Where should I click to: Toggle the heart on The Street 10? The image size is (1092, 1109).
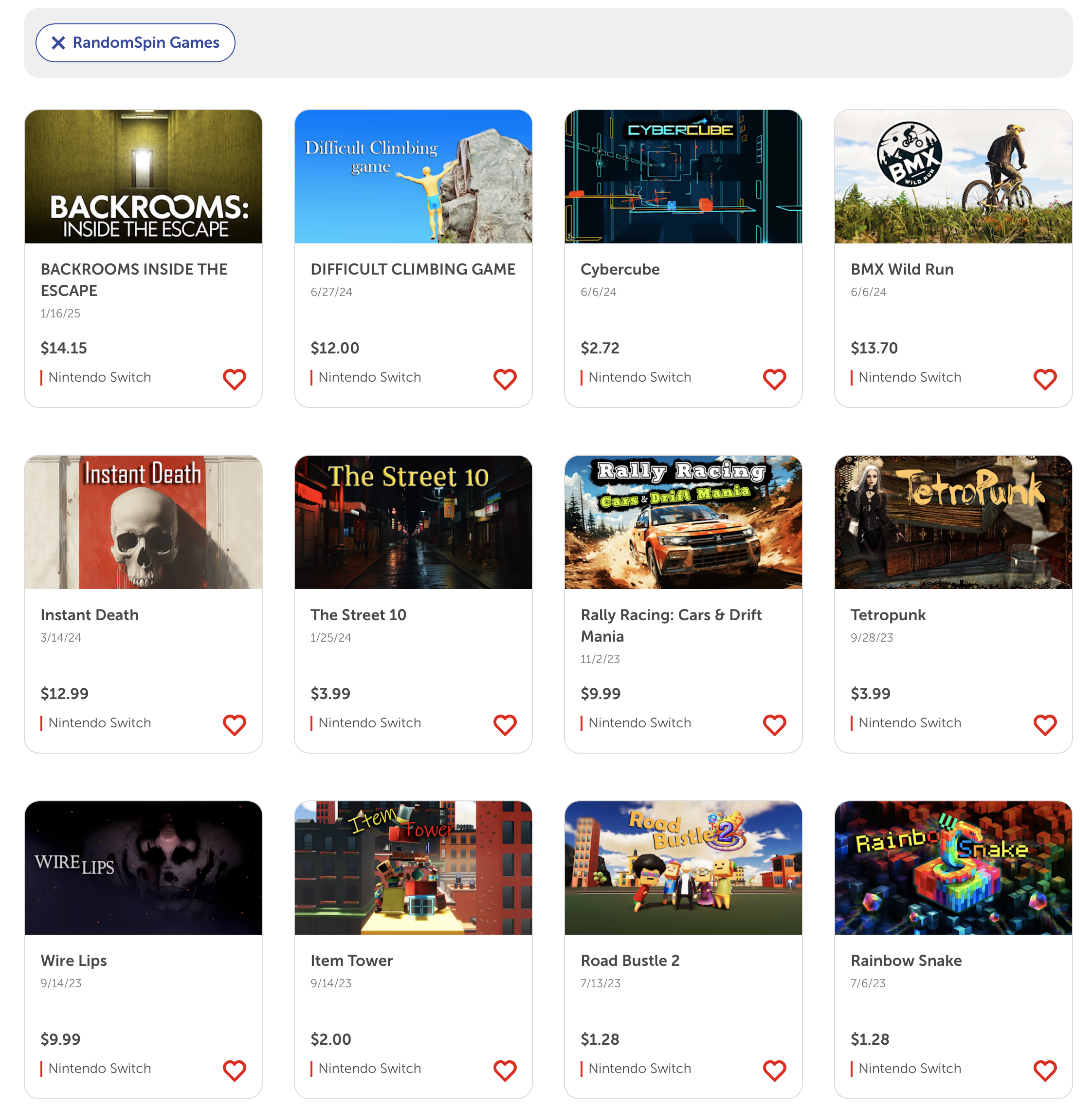505,724
